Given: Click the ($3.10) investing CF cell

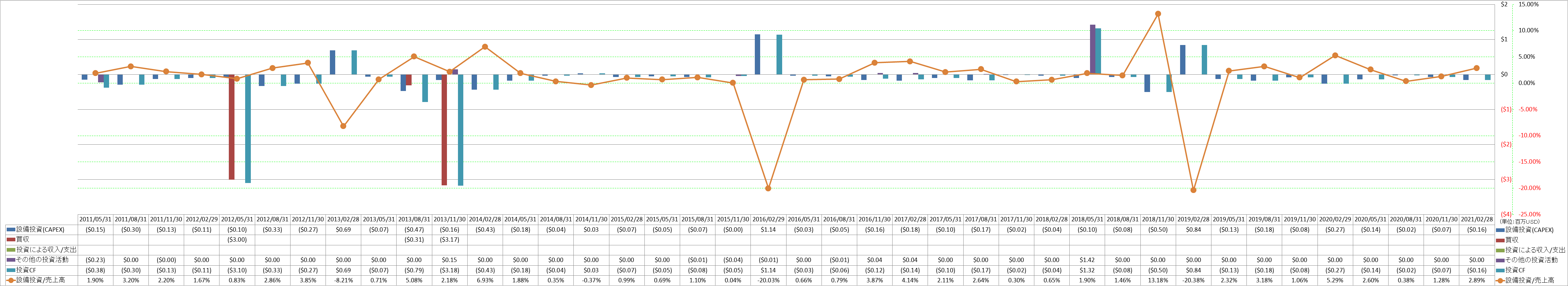Looking at the screenshot, I should coord(237,270).
